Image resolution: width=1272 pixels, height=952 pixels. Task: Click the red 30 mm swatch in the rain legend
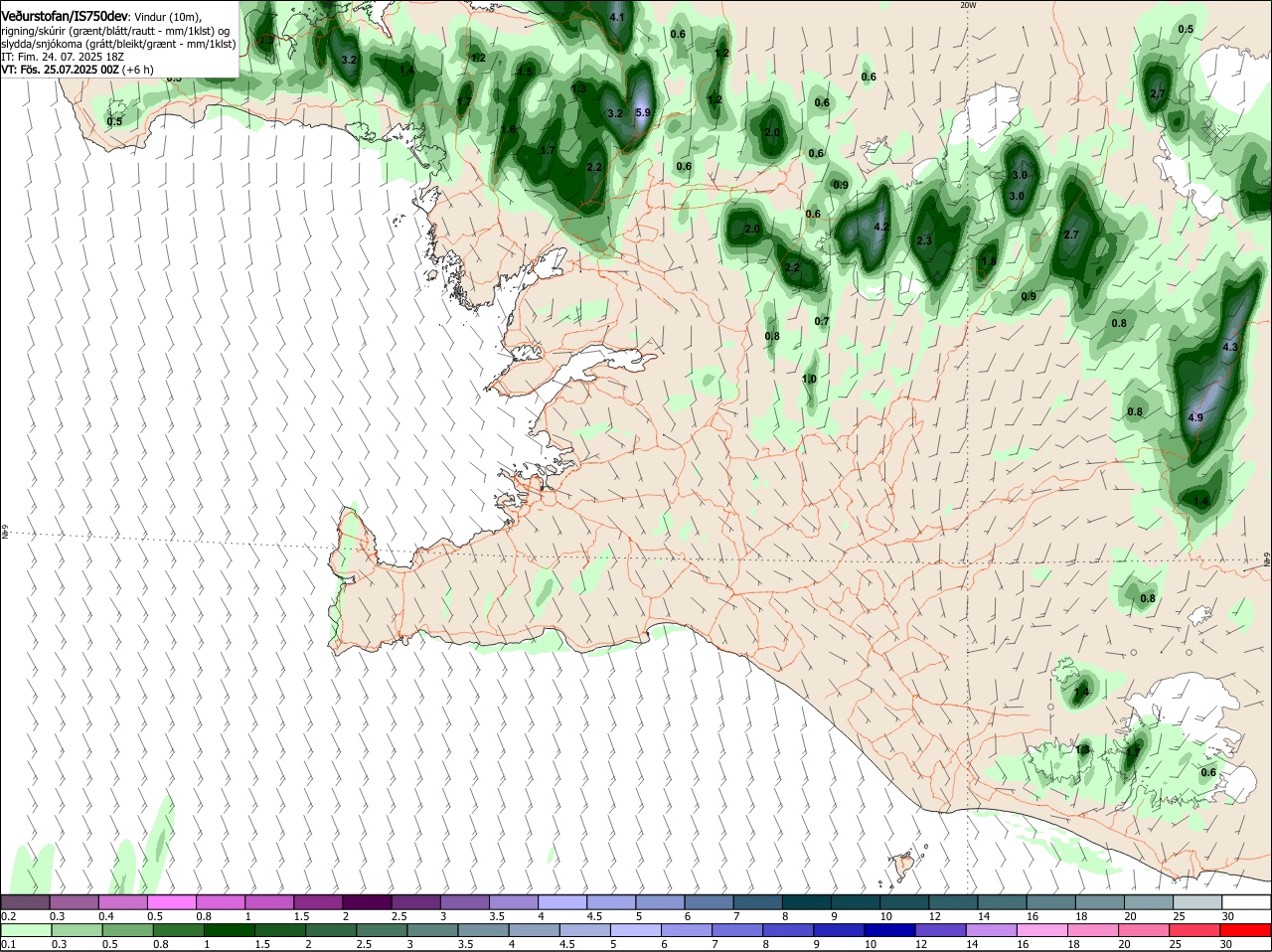coord(1246,931)
